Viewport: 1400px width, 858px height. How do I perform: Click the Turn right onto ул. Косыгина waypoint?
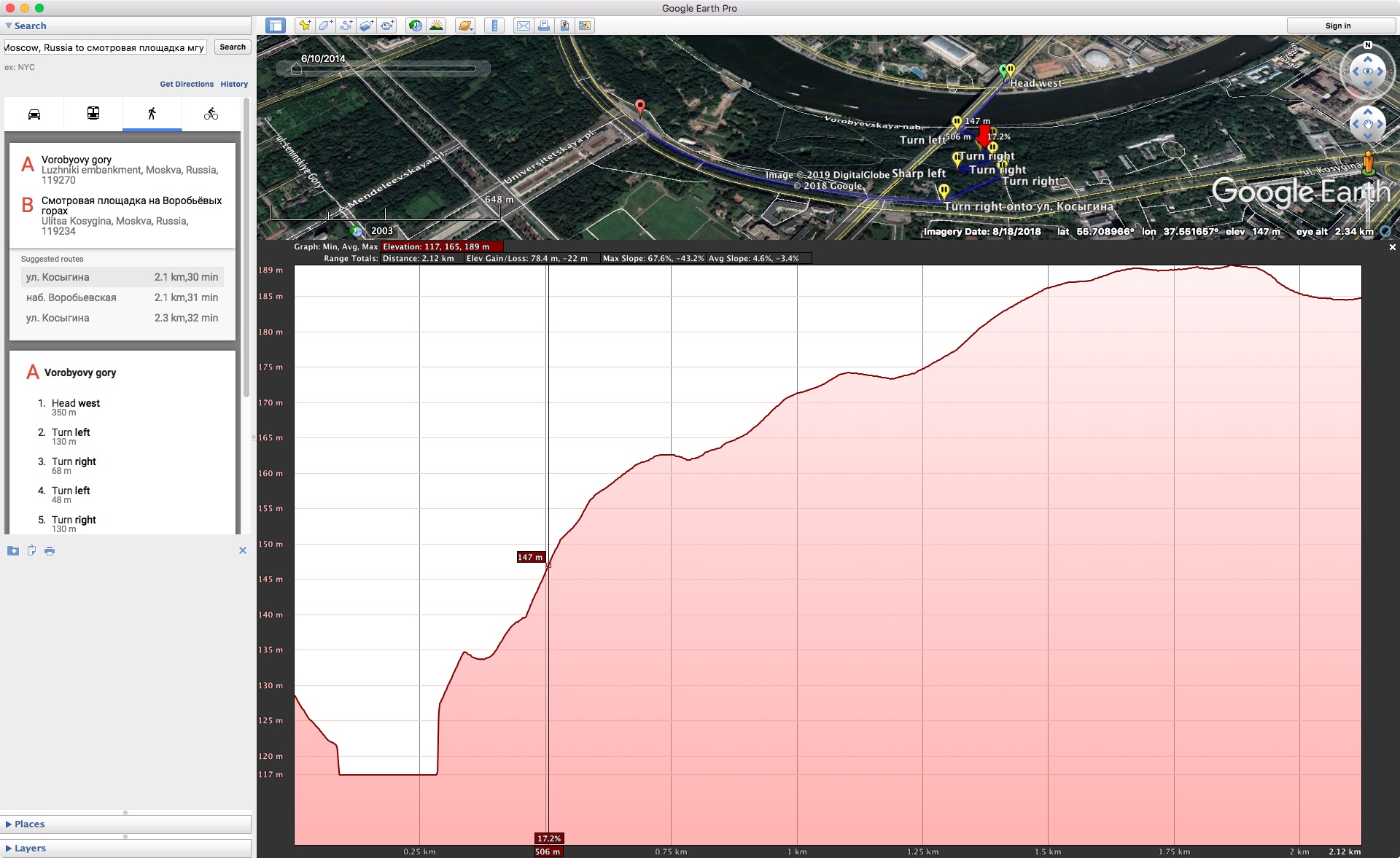click(944, 192)
